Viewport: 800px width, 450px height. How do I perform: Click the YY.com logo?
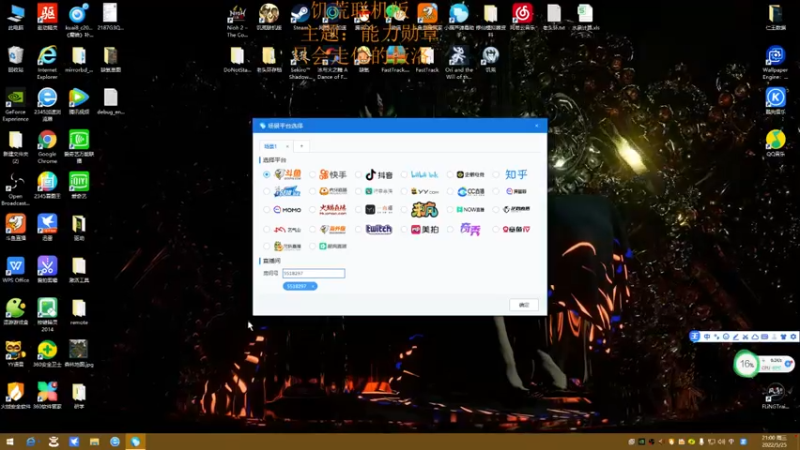pyautogui.click(x=424, y=191)
